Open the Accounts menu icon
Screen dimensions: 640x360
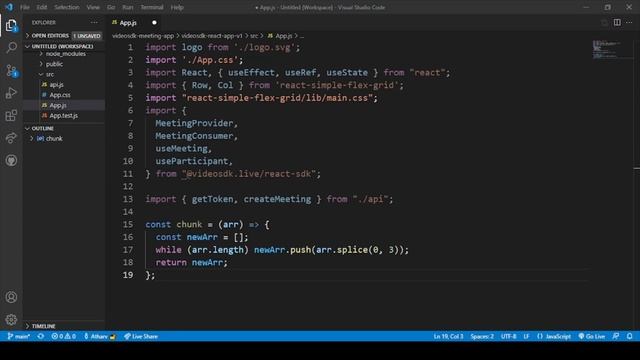(11, 297)
